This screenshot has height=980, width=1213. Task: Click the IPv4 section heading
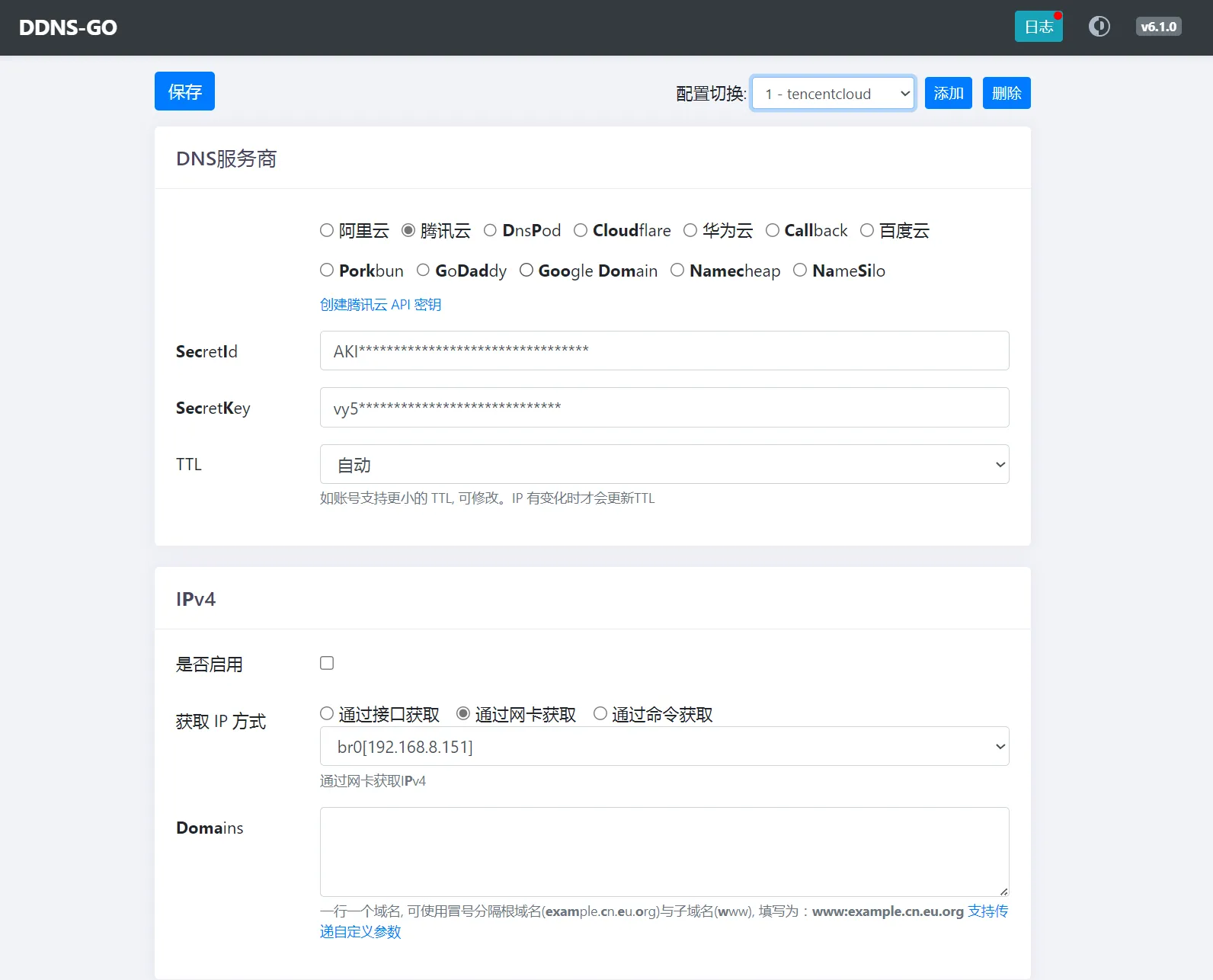196,599
